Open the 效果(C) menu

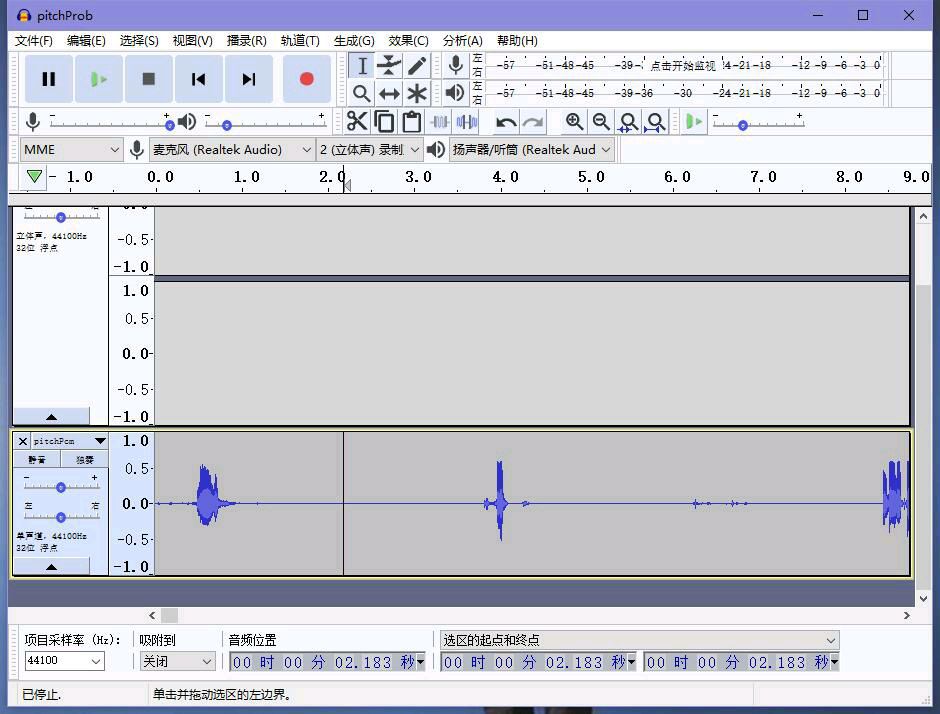tap(408, 41)
